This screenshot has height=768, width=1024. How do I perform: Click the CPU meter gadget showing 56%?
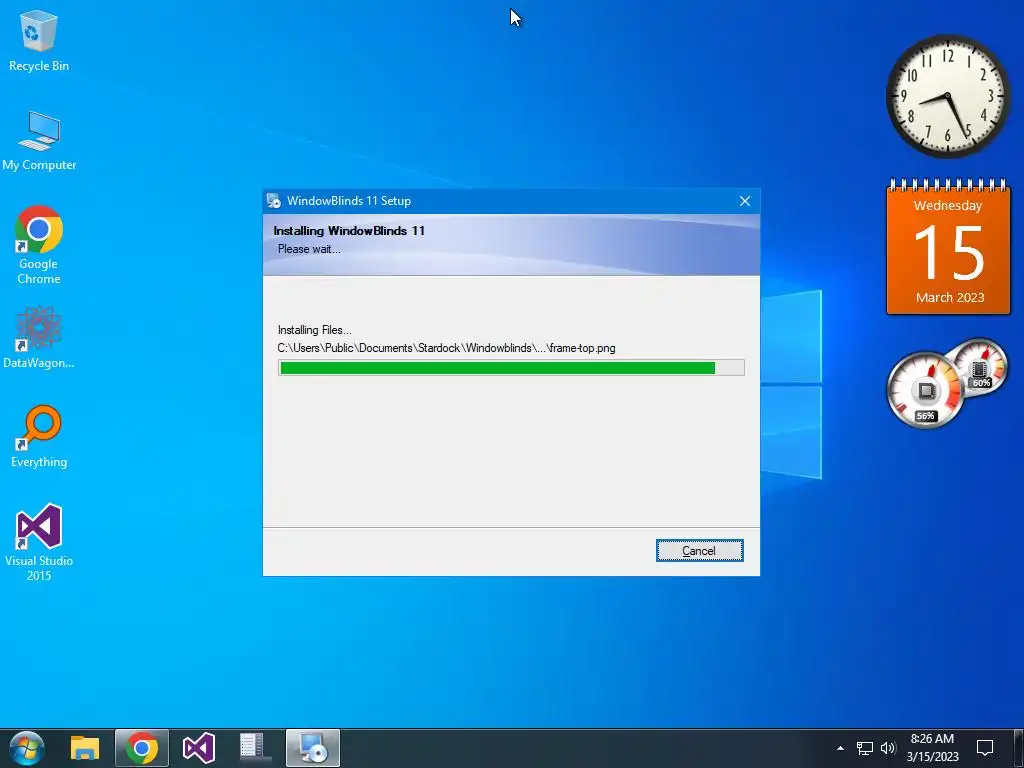click(x=926, y=391)
